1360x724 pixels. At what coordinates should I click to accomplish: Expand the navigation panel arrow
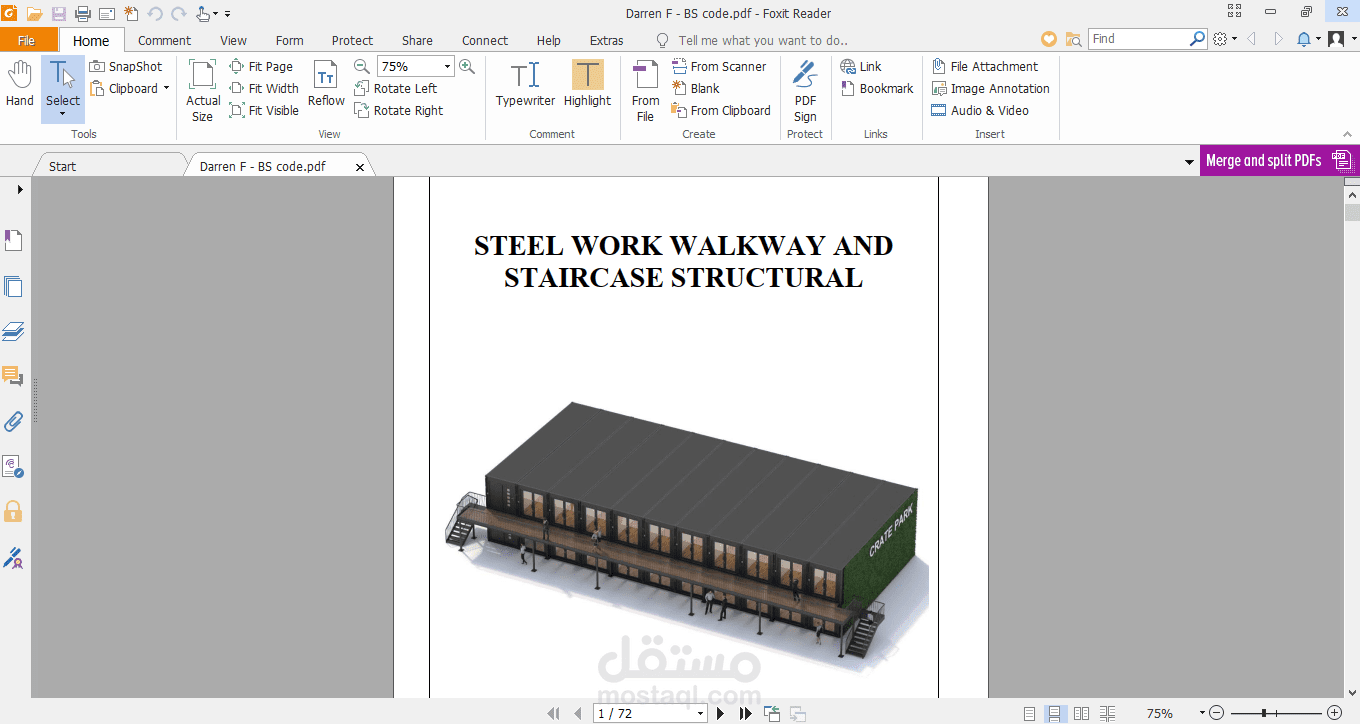pos(20,189)
